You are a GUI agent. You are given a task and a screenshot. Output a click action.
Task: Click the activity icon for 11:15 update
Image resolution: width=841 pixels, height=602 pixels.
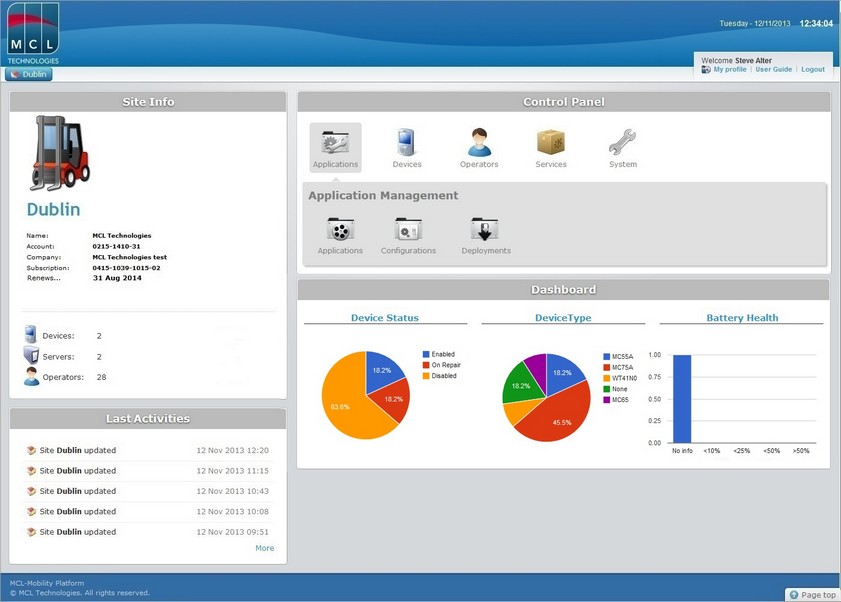click(31, 471)
